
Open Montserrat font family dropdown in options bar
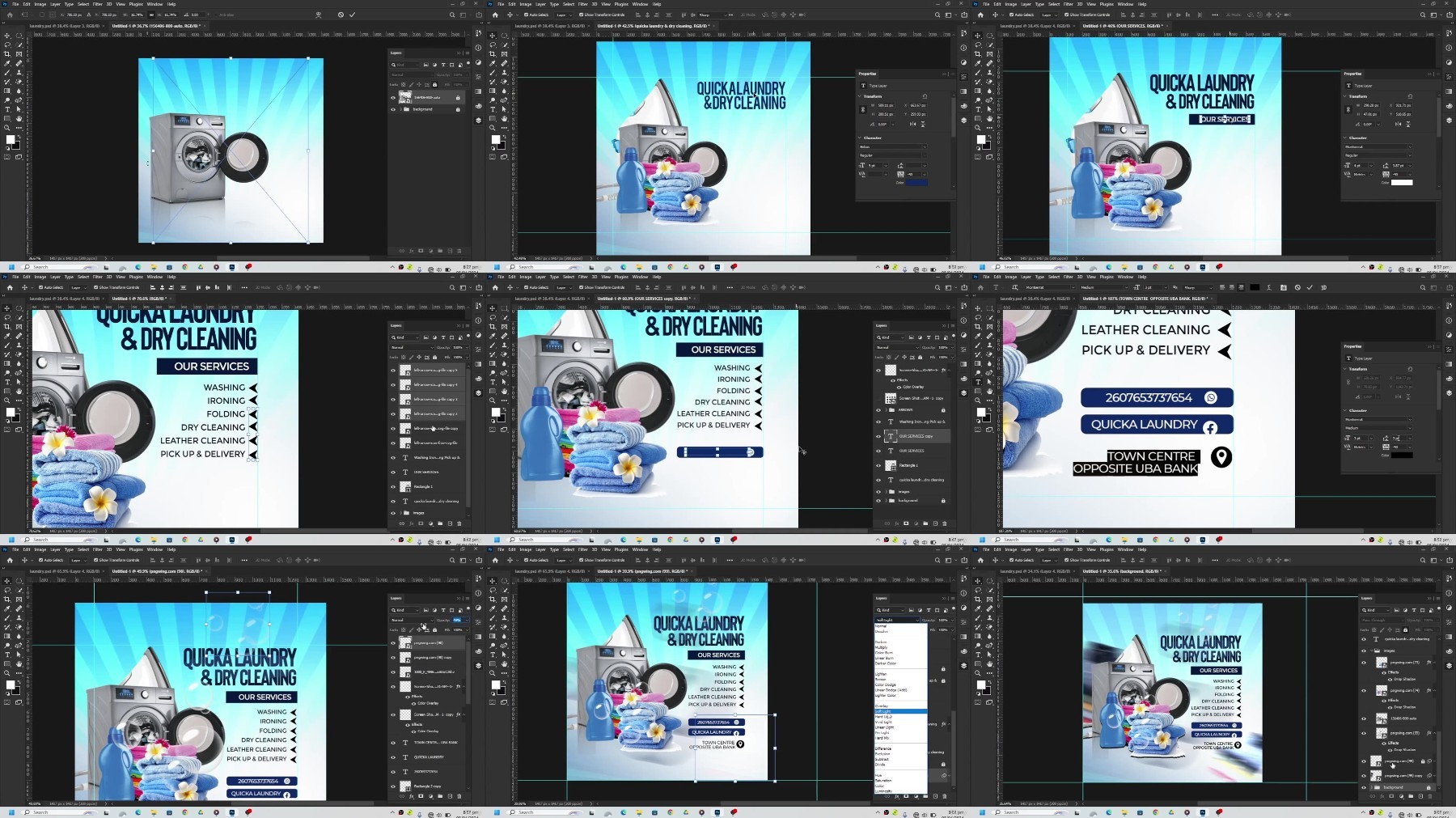pyautogui.click(x=1049, y=287)
